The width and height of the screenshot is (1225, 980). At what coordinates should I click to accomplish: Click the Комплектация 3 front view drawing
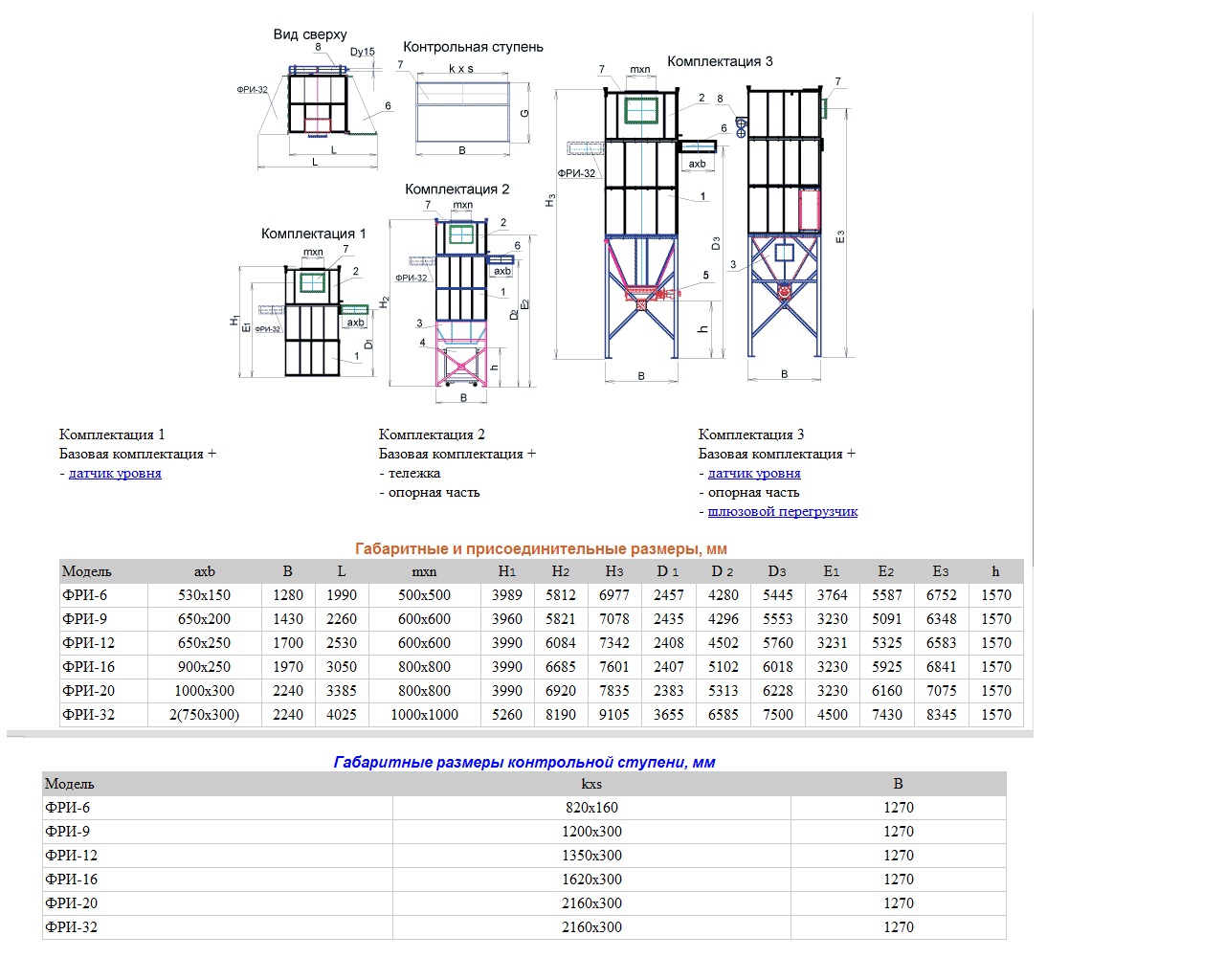(641, 226)
